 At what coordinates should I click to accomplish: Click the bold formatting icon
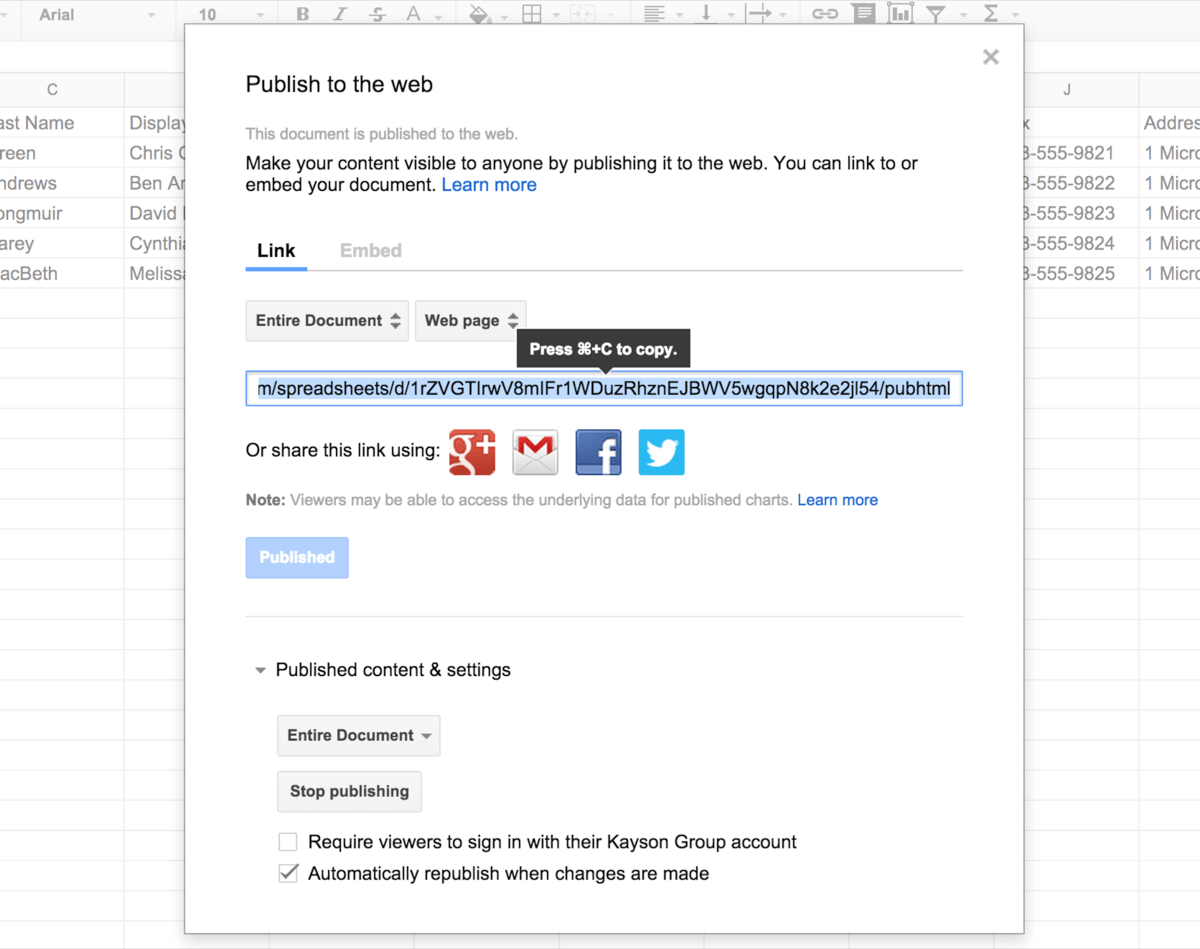[303, 15]
